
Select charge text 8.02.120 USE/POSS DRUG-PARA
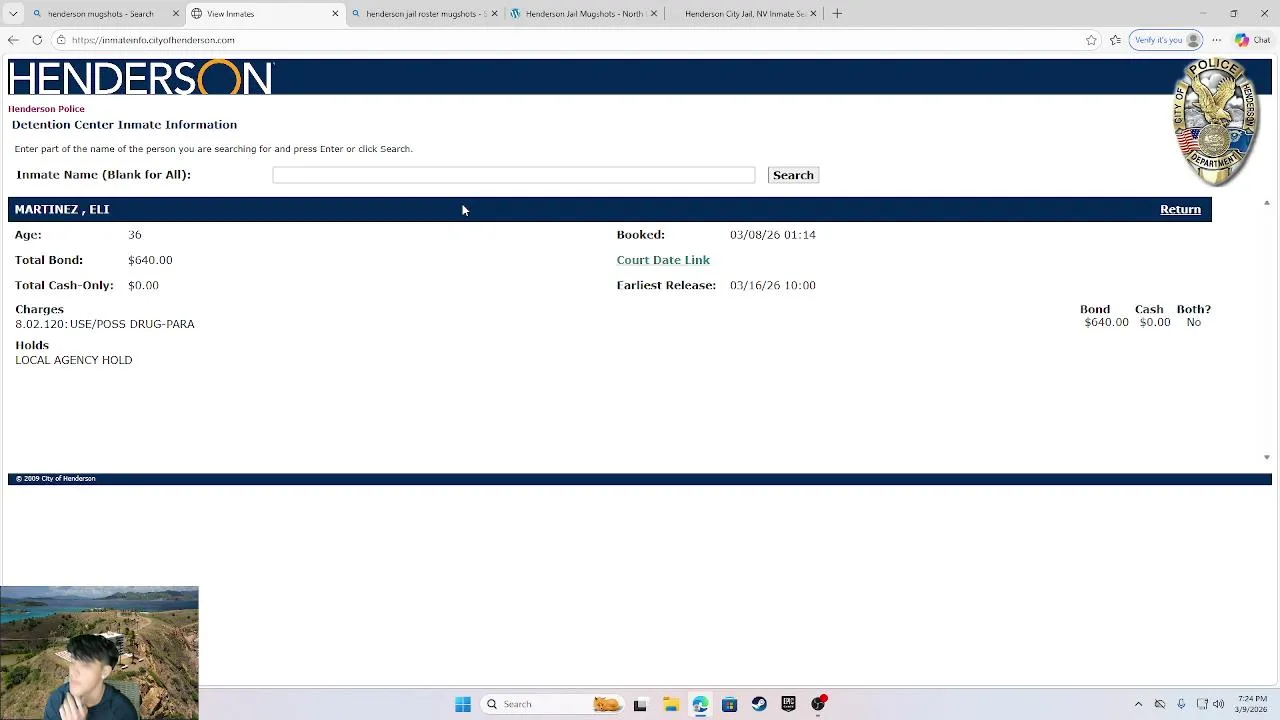point(105,324)
